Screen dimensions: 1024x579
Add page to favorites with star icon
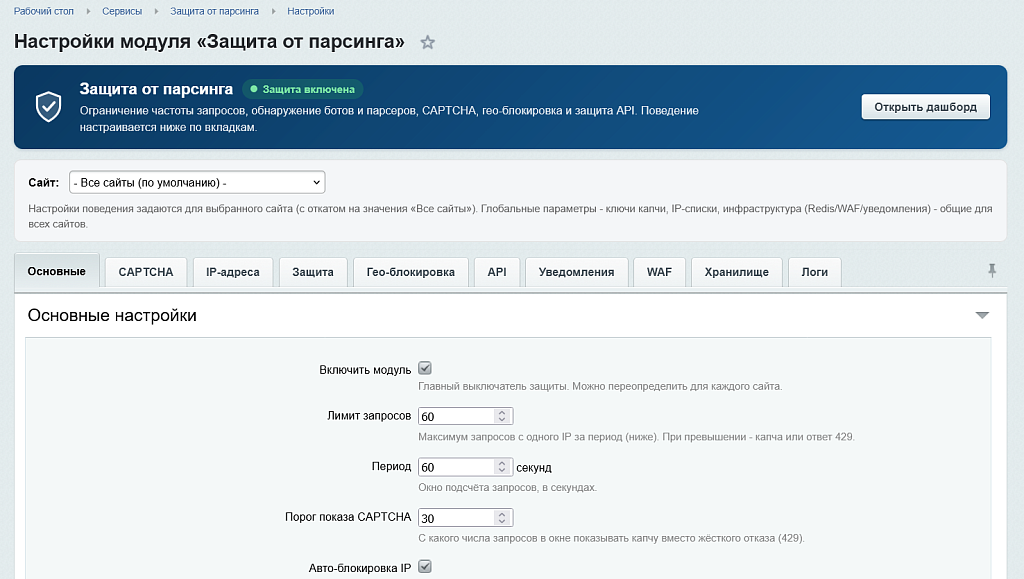[428, 42]
